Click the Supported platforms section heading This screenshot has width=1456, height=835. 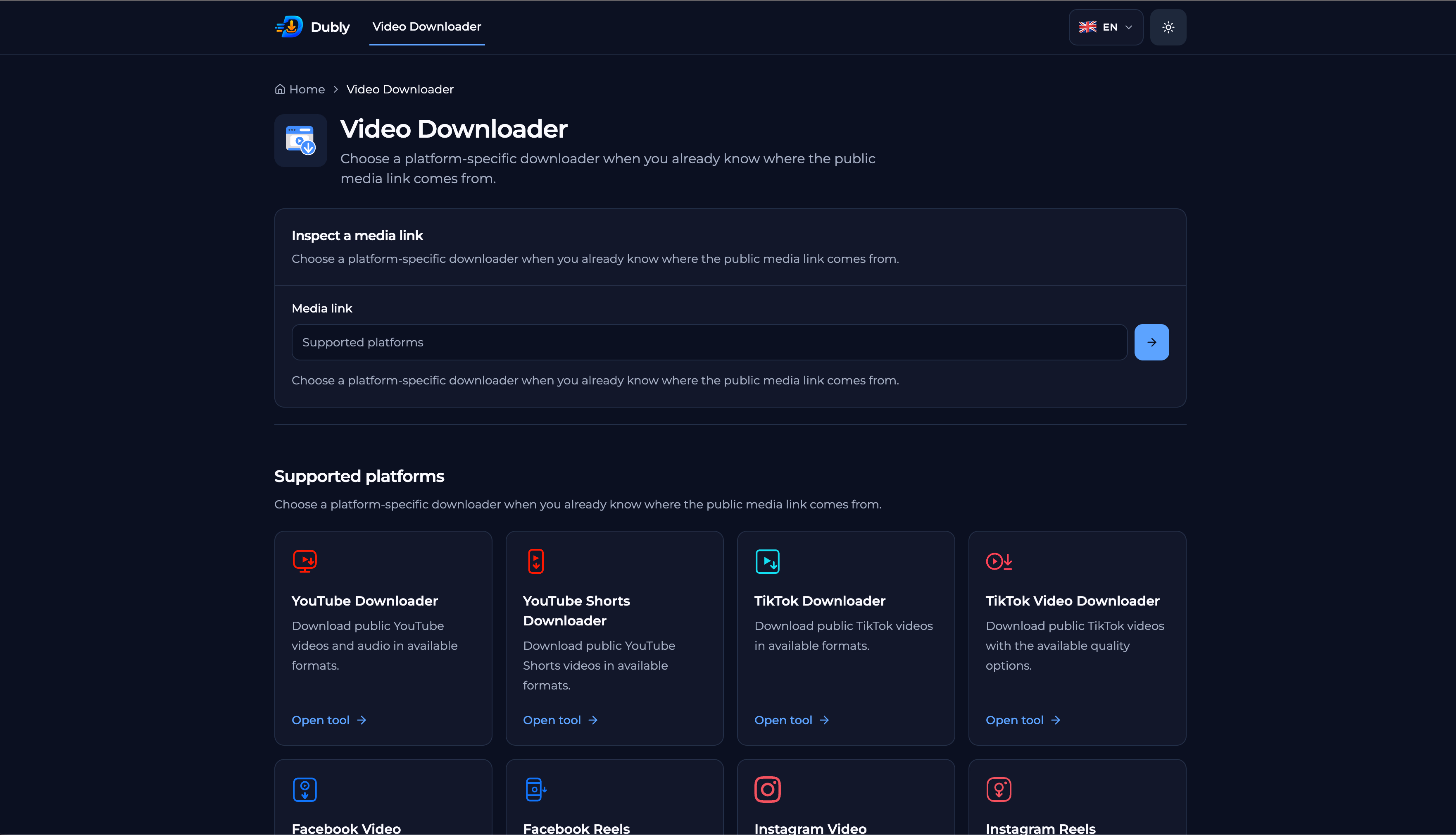tap(359, 476)
